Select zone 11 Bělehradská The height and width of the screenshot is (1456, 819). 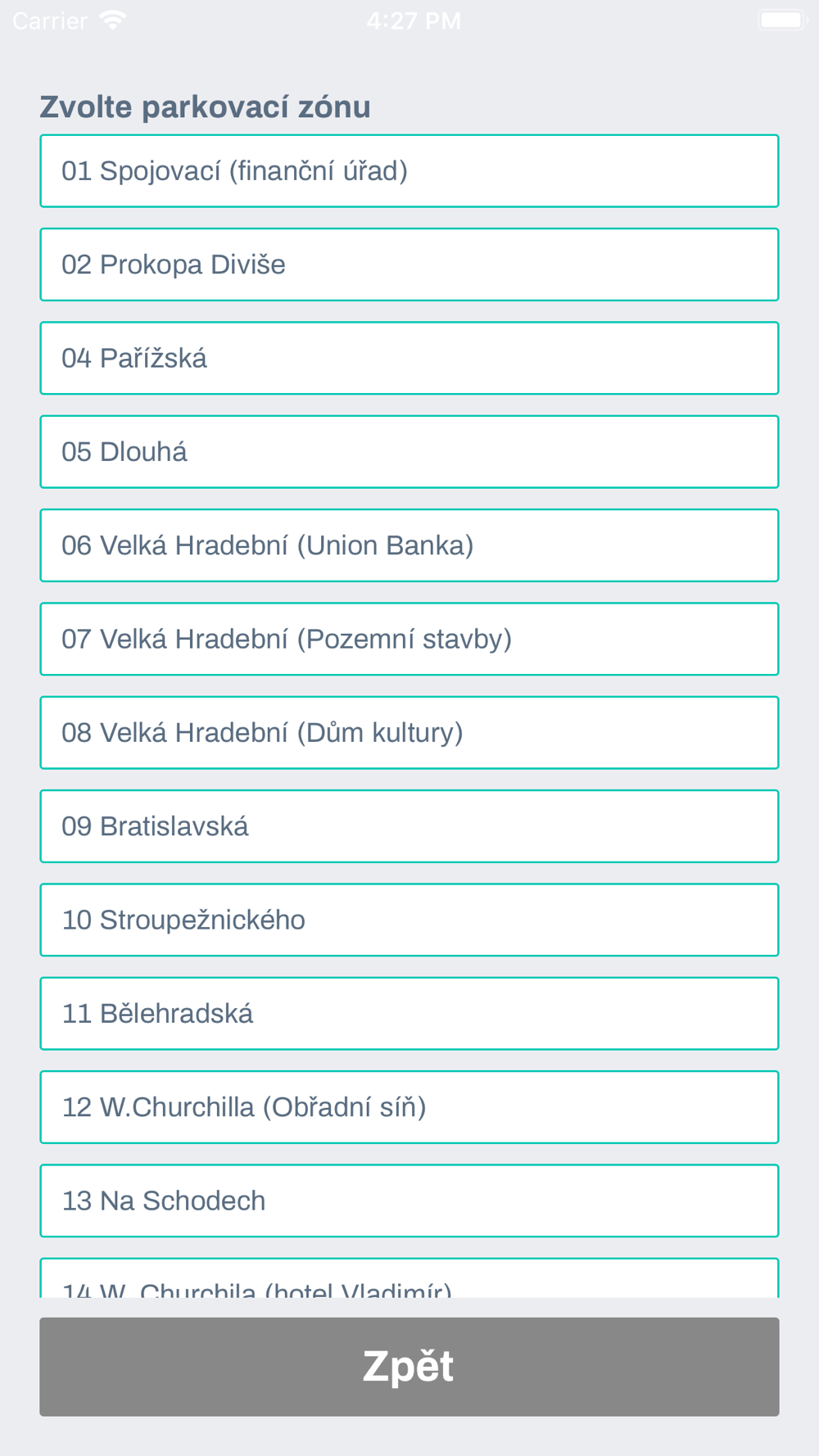[x=409, y=1014]
